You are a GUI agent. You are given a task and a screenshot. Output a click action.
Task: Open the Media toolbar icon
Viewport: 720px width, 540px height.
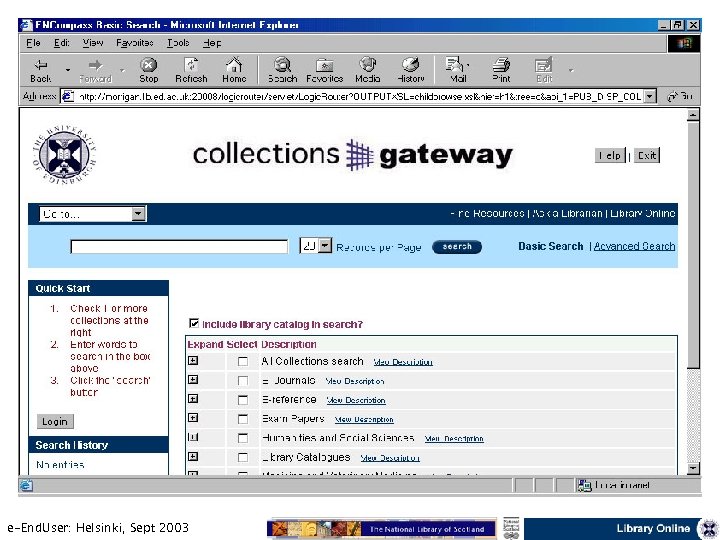point(368,70)
